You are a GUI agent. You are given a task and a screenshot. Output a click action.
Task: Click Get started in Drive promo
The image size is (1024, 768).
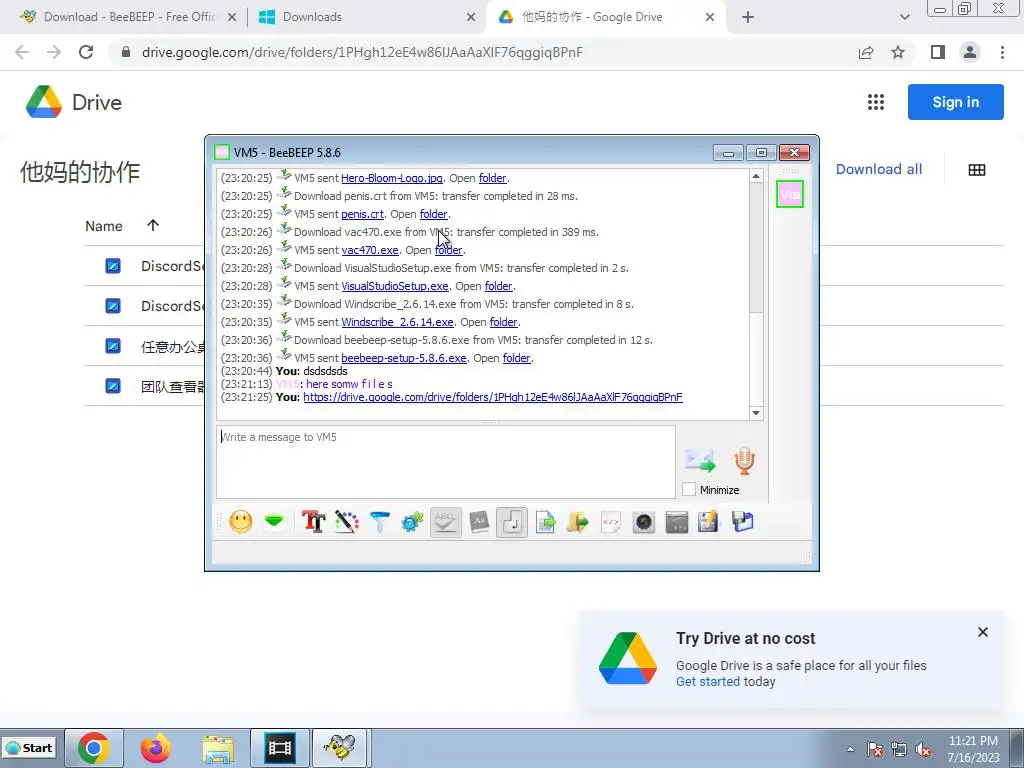[x=708, y=682]
